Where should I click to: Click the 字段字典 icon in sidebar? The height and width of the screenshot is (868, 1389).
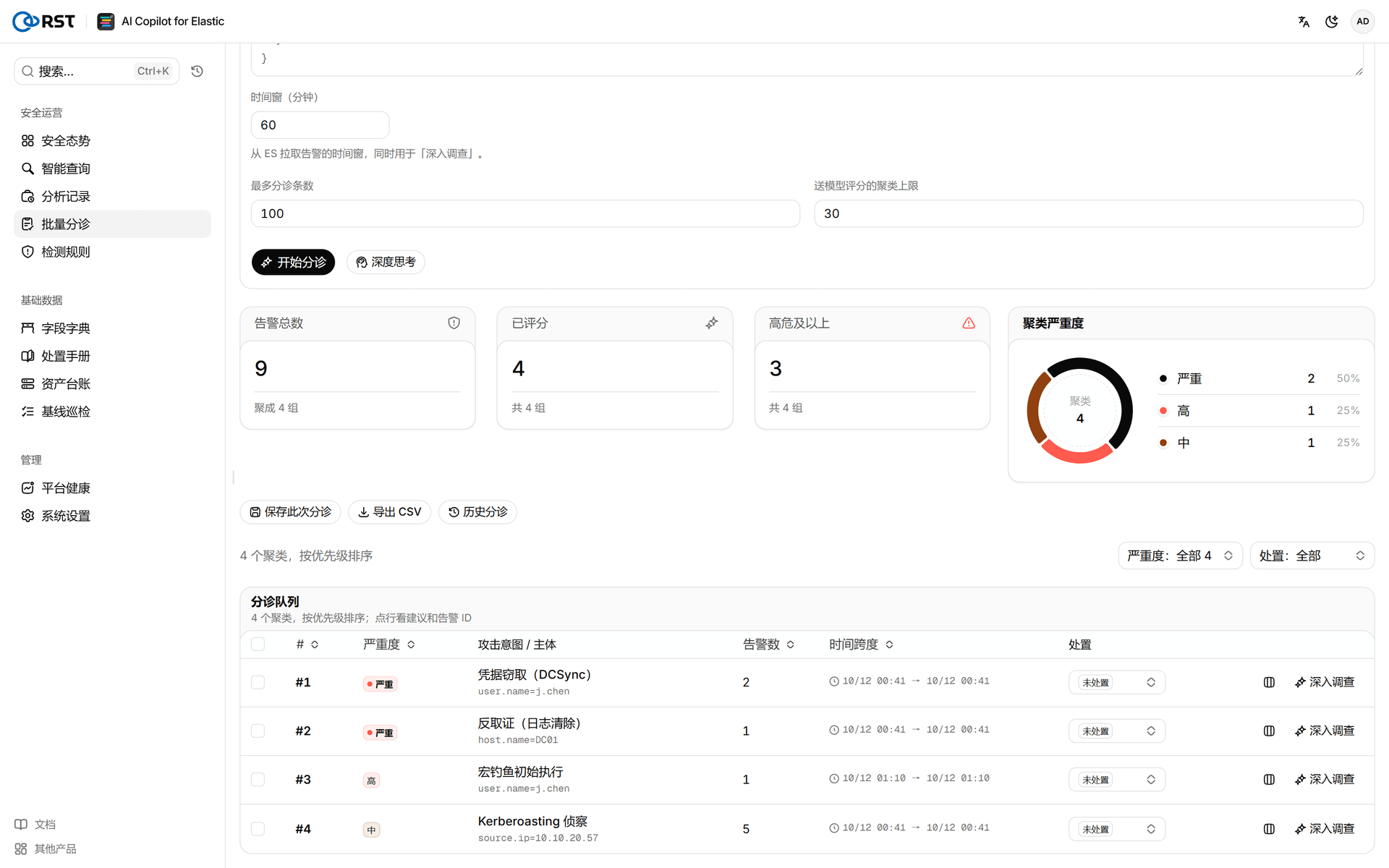click(27, 328)
